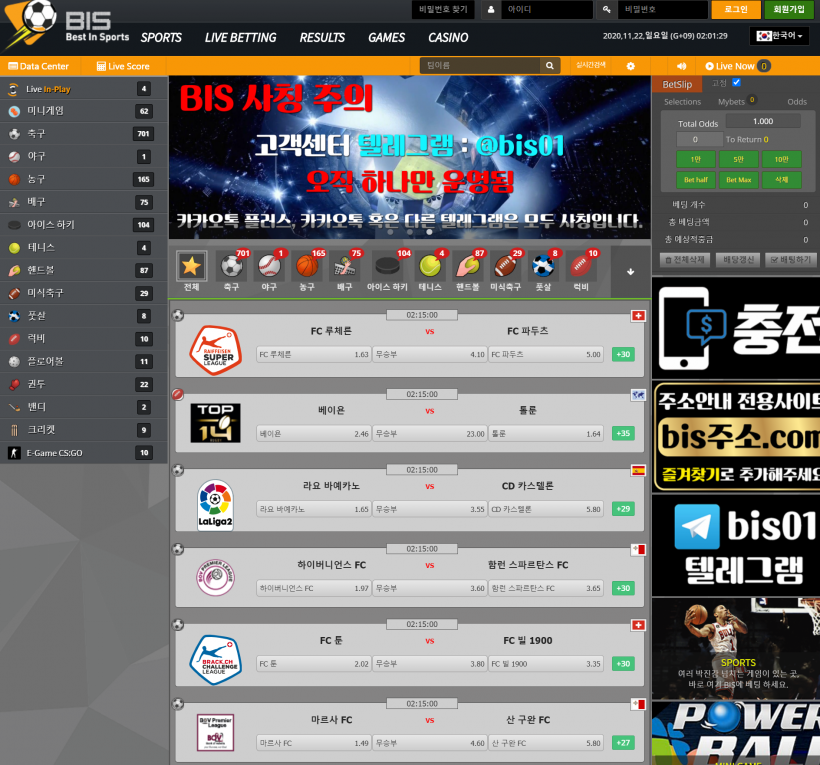820x765 pixels.
Task: Select the basketball icon in sport filter
Action: pyautogui.click(x=307, y=266)
